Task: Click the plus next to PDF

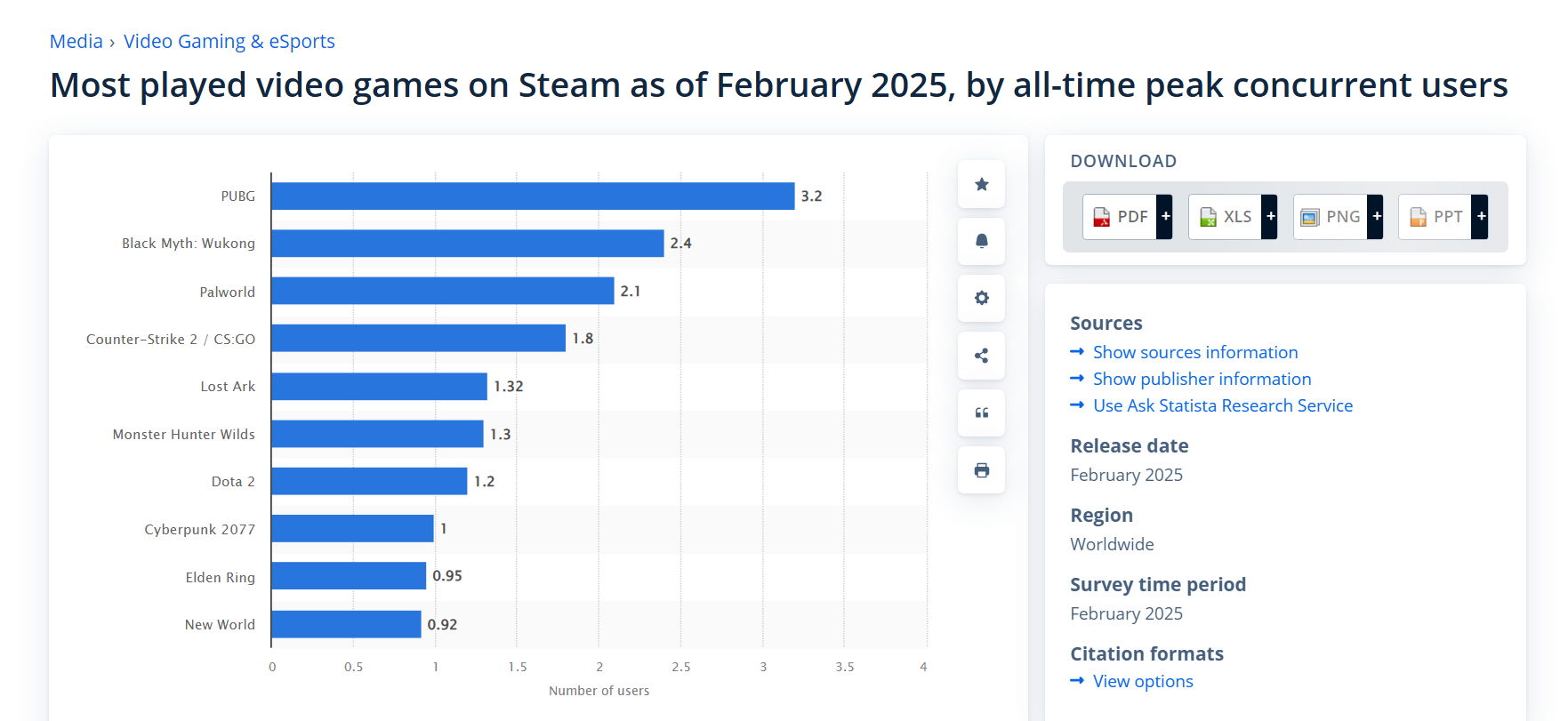Action: point(1165,217)
